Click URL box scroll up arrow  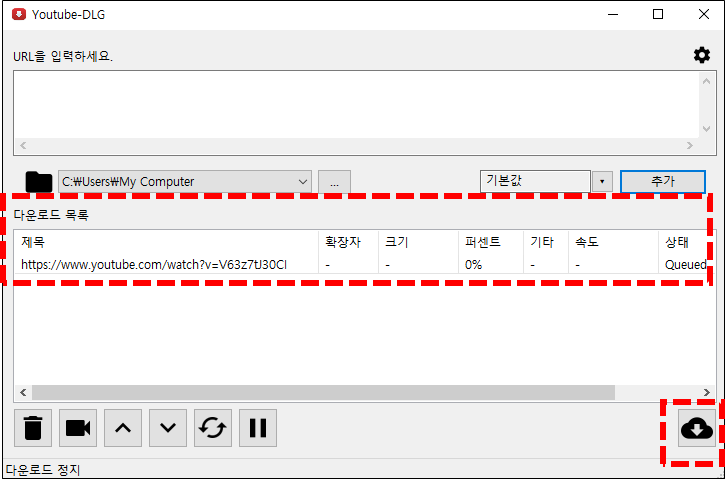[707, 81]
